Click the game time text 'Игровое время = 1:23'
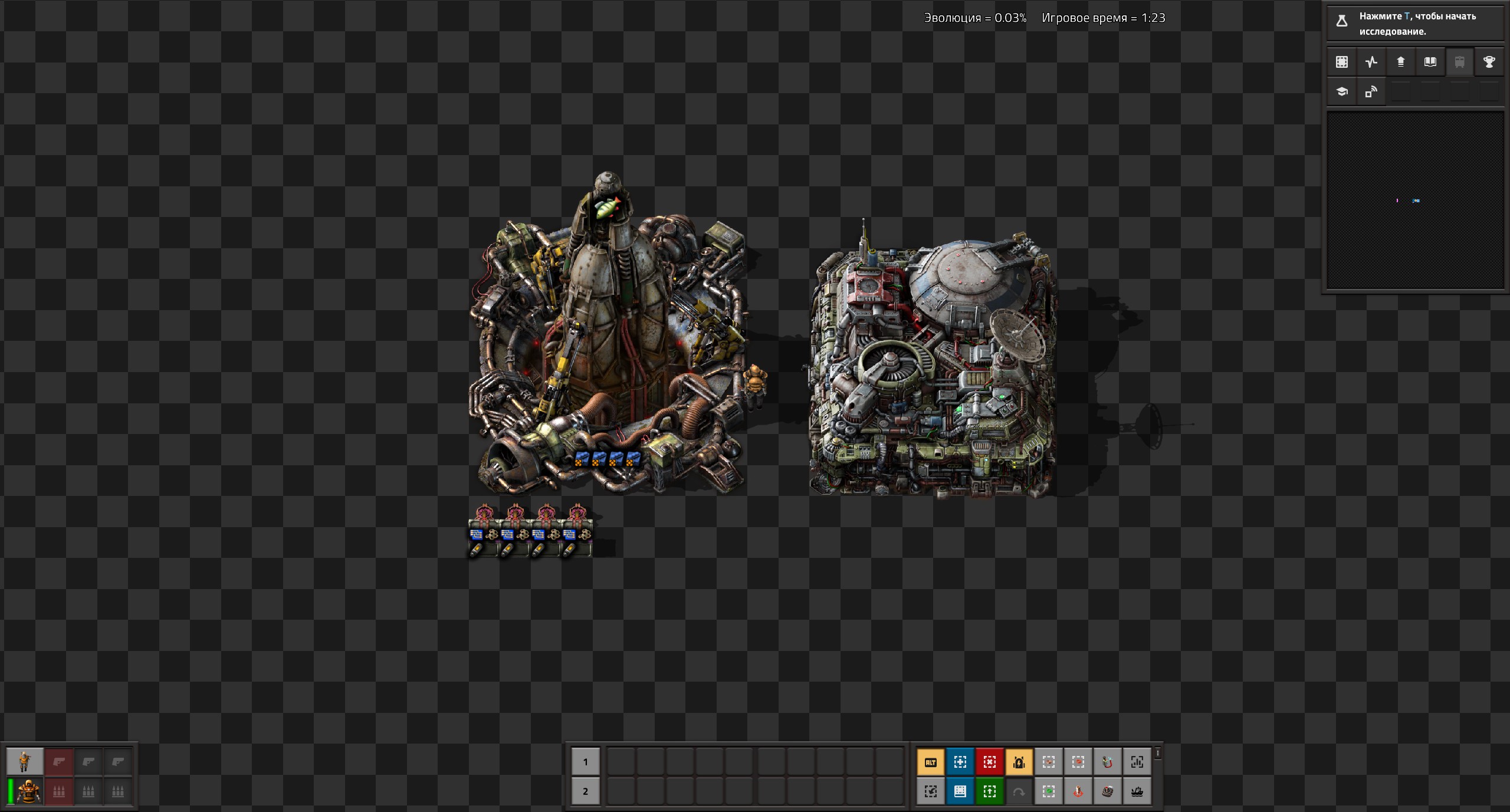Image resolution: width=1510 pixels, height=812 pixels. point(1104,18)
